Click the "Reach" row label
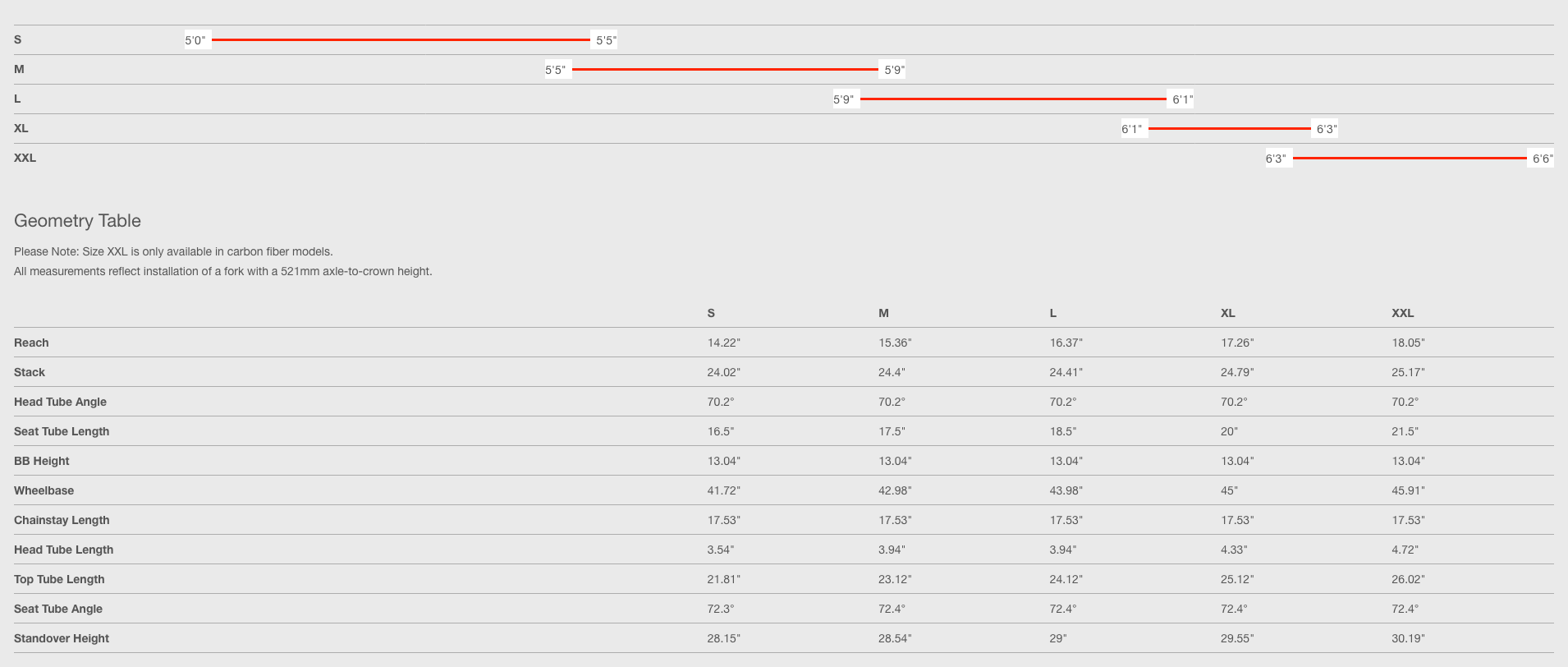 click(x=31, y=343)
